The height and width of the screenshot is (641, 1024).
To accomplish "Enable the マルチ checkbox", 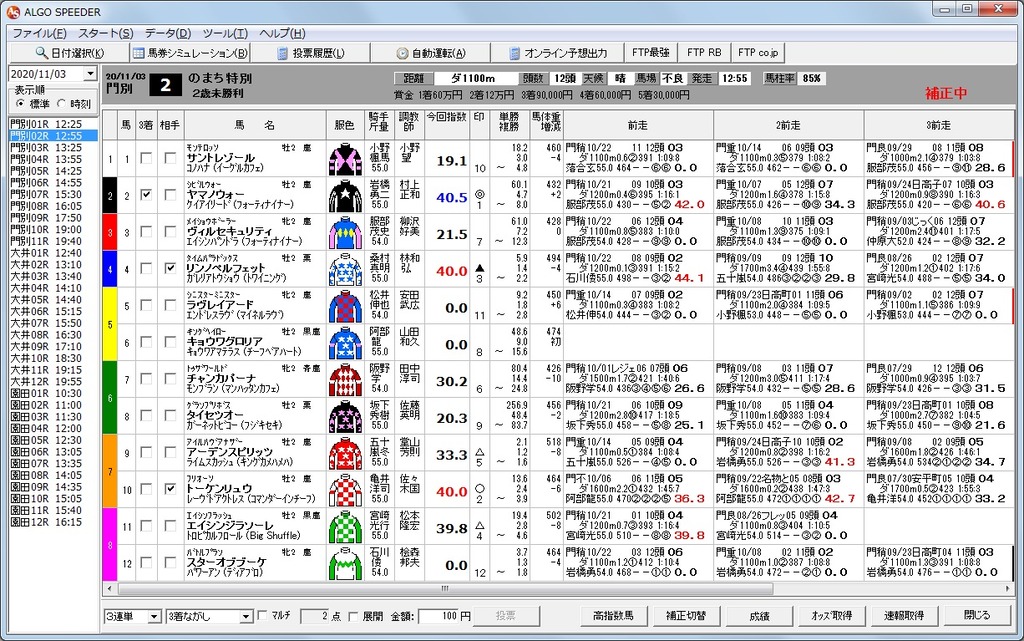I will [263, 615].
